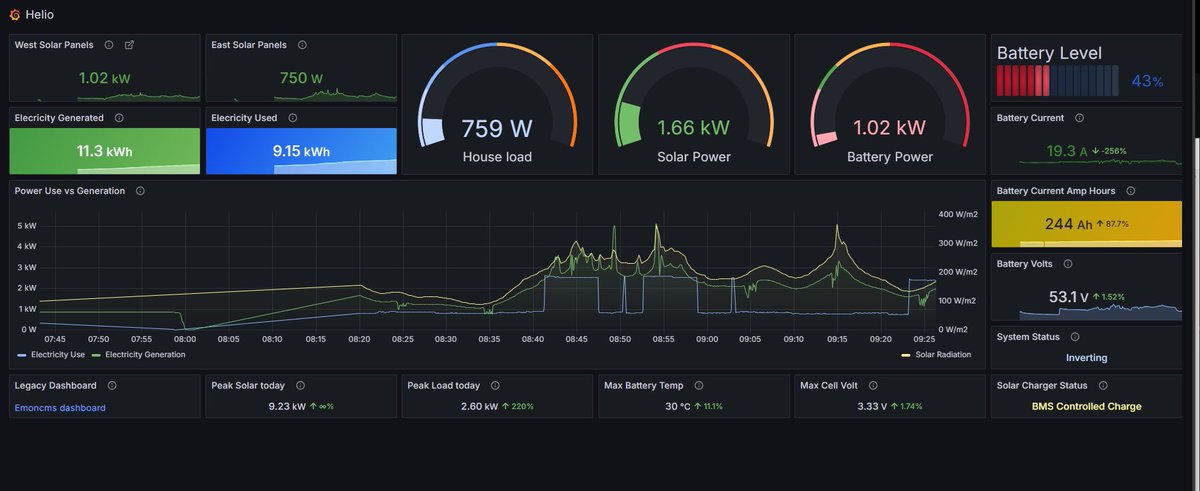Click the Battery Power gauge
The image size is (1200, 491).
[890, 104]
